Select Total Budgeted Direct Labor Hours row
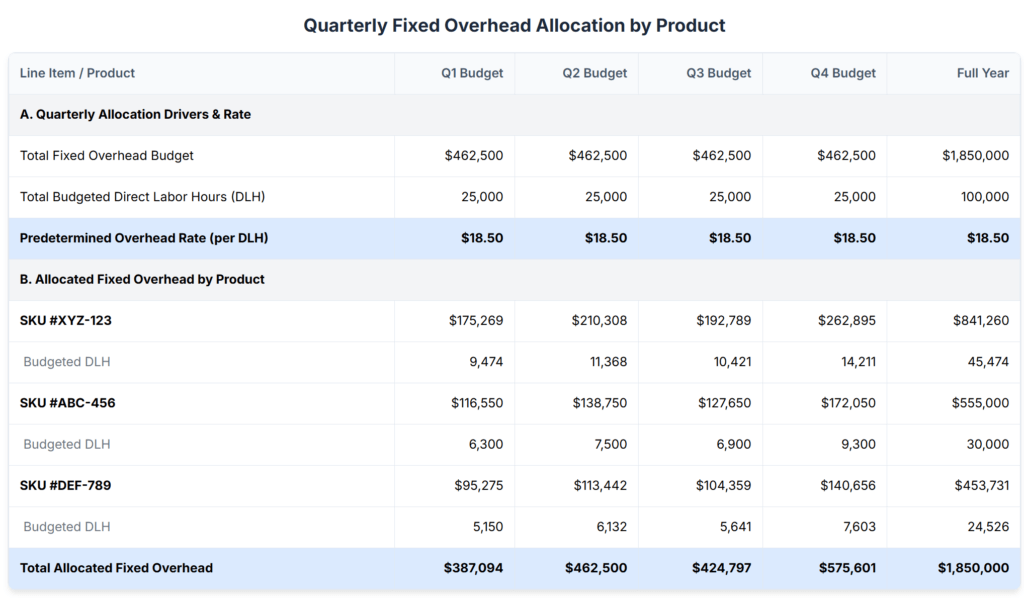Image resolution: width=1024 pixels, height=598 pixels. [x=515, y=197]
